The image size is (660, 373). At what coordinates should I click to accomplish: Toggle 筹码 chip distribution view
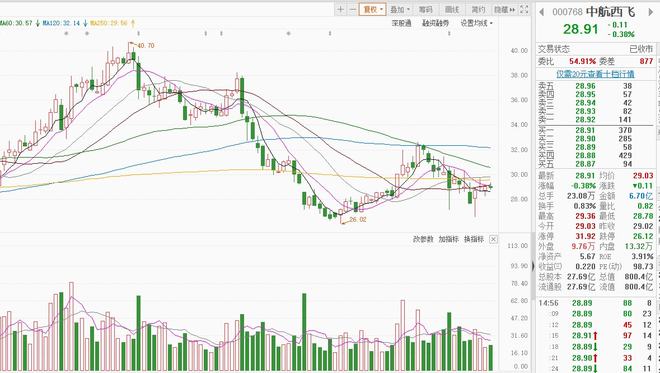(x=426, y=9)
